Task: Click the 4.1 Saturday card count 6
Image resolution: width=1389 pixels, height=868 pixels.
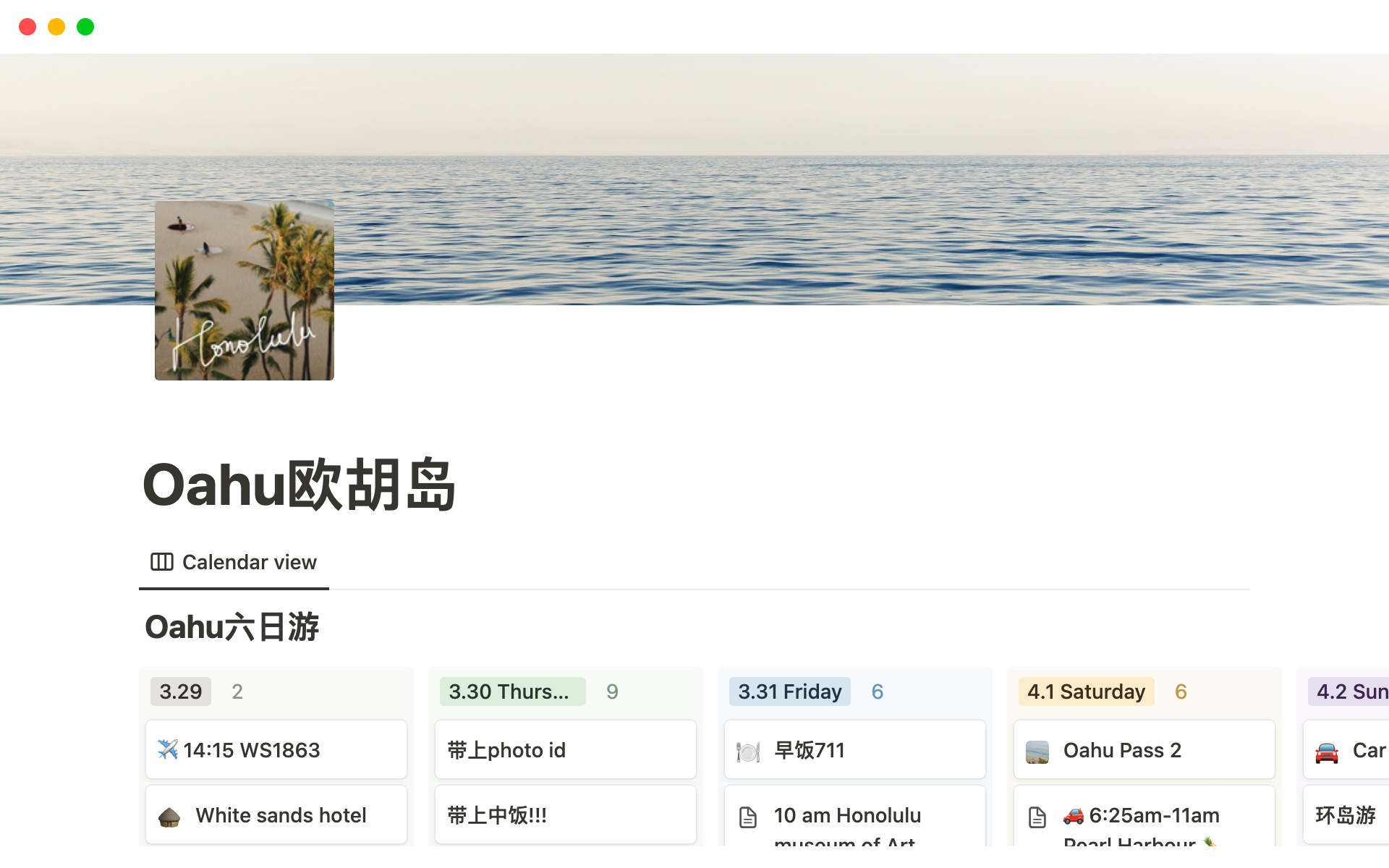Action: (x=1181, y=692)
